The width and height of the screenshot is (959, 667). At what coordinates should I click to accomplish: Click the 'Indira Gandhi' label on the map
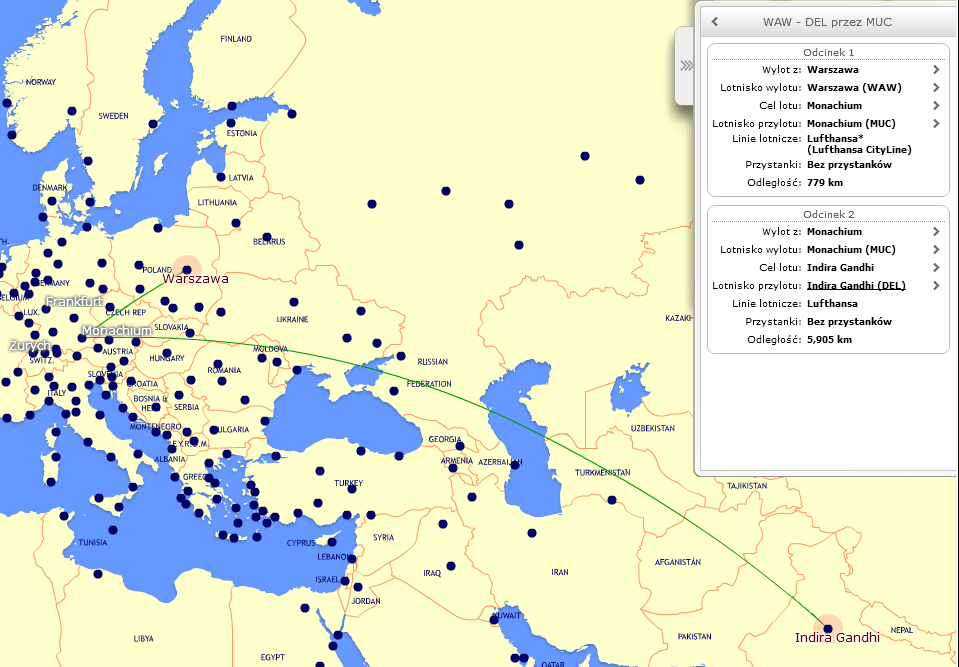[x=837, y=638]
